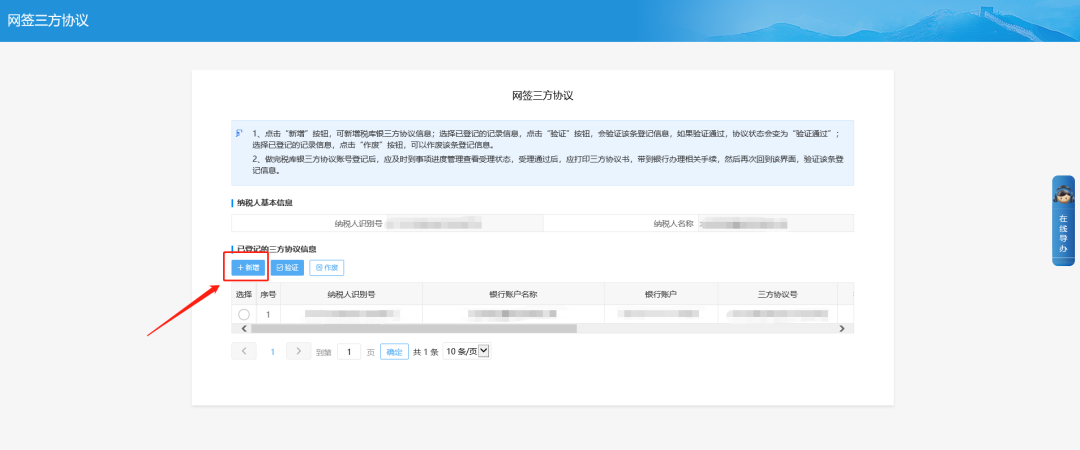Open the 10 条/页 dropdown
This screenshot has width=1080, height=450.
pos(466,351)
